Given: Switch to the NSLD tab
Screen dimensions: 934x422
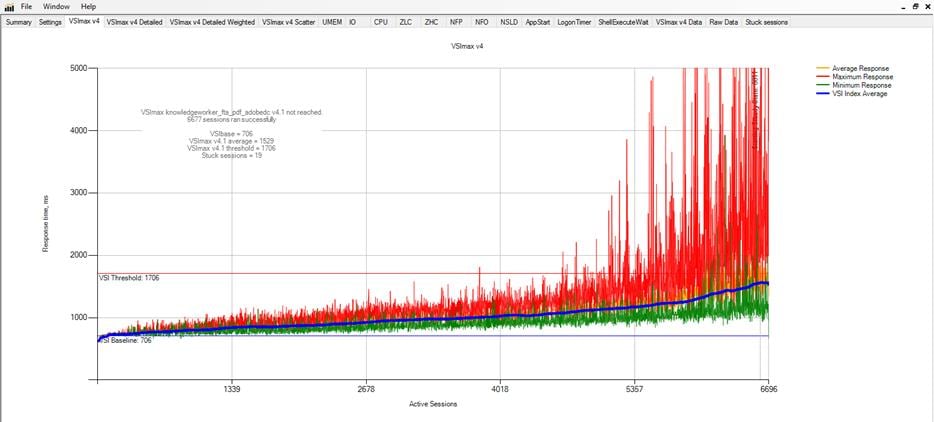Looking at the screenshot, I should click(x=509, y=22).
